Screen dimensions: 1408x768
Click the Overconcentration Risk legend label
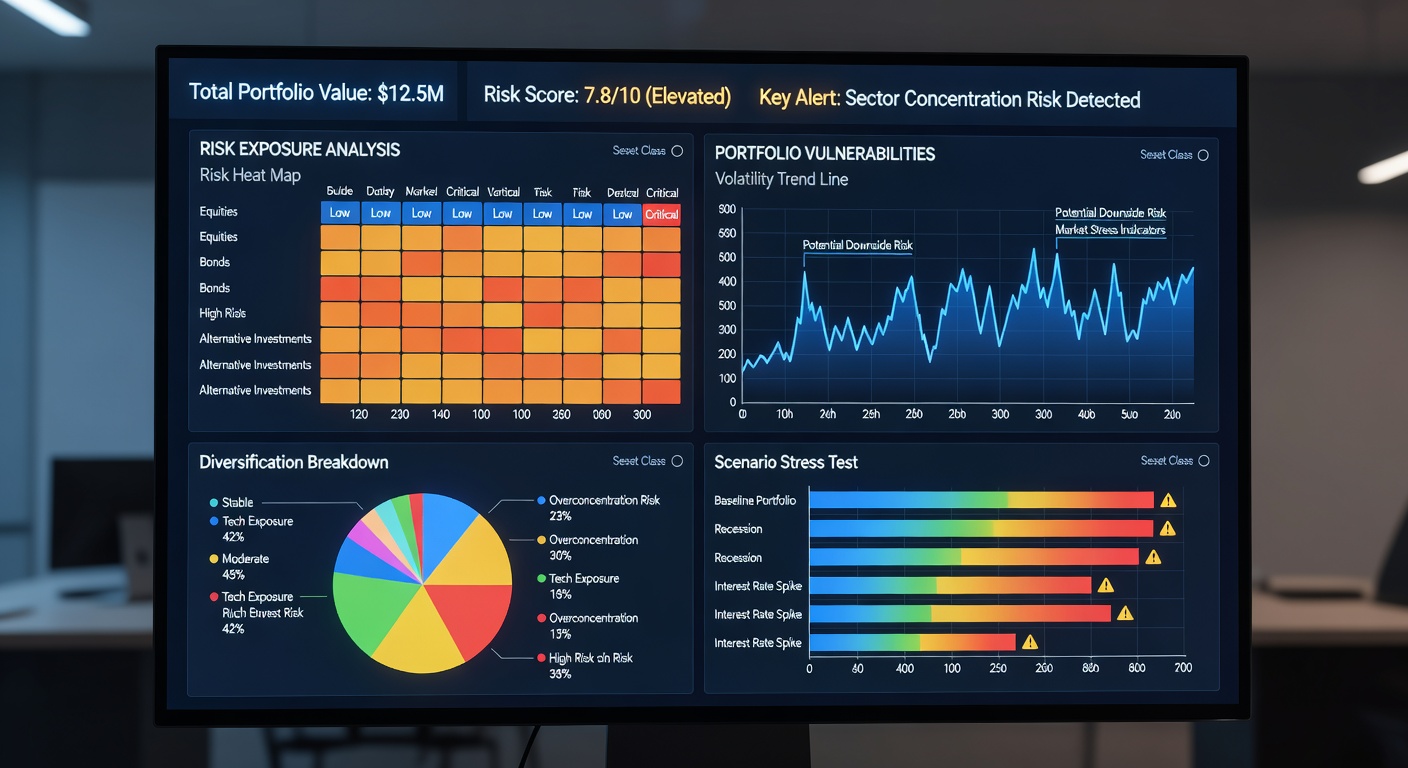coord(605,500)
